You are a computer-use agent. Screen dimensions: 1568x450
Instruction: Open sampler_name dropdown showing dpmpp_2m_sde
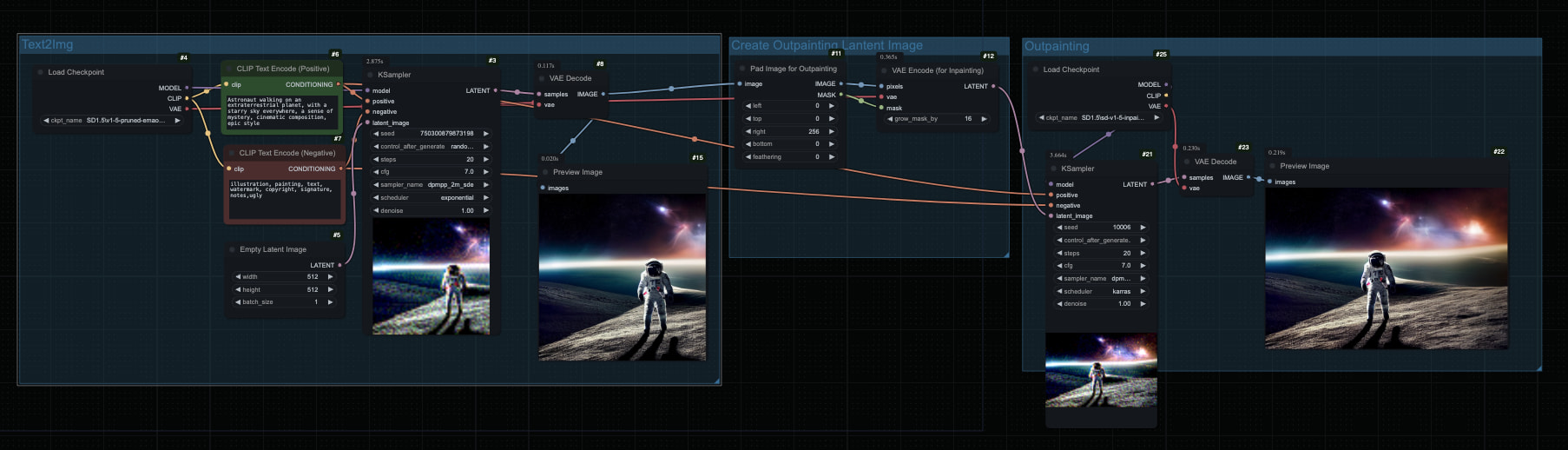(x=431, y=184)
